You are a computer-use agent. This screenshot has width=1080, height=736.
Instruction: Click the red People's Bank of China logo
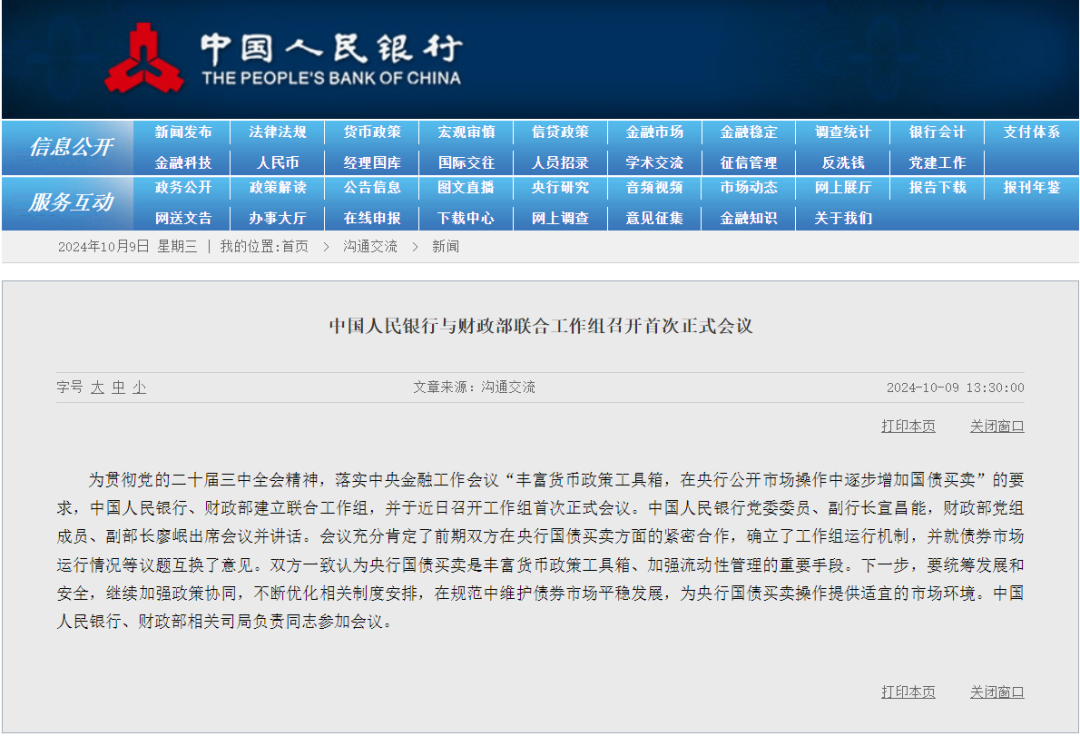(x=144, y=59)
